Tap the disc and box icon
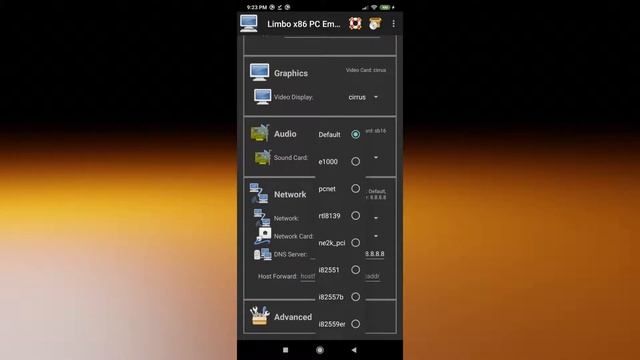Viewport: 640px width, 360px height. pyautogui.click(x=375, y=23)
